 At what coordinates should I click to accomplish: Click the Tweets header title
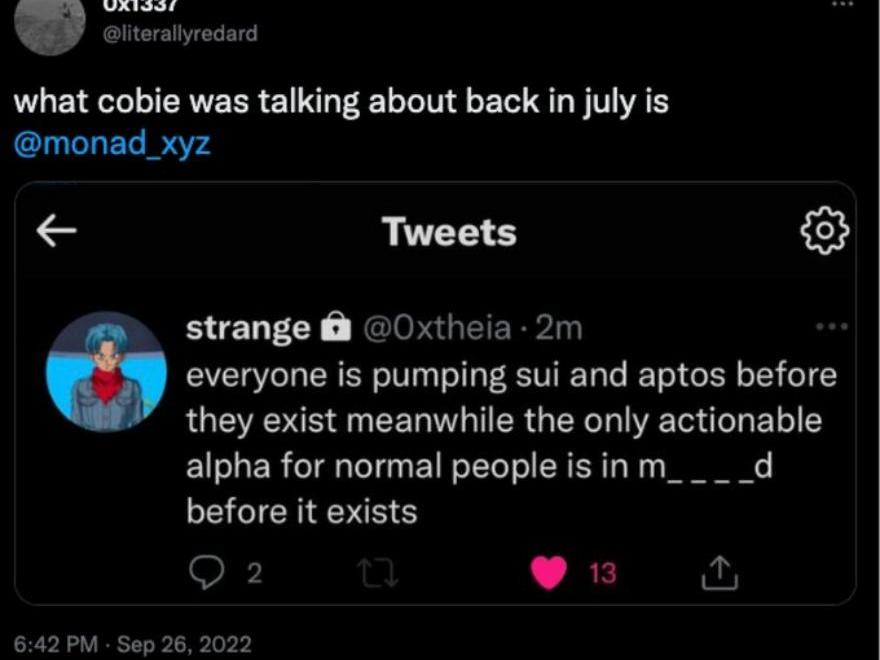(449, 232)
